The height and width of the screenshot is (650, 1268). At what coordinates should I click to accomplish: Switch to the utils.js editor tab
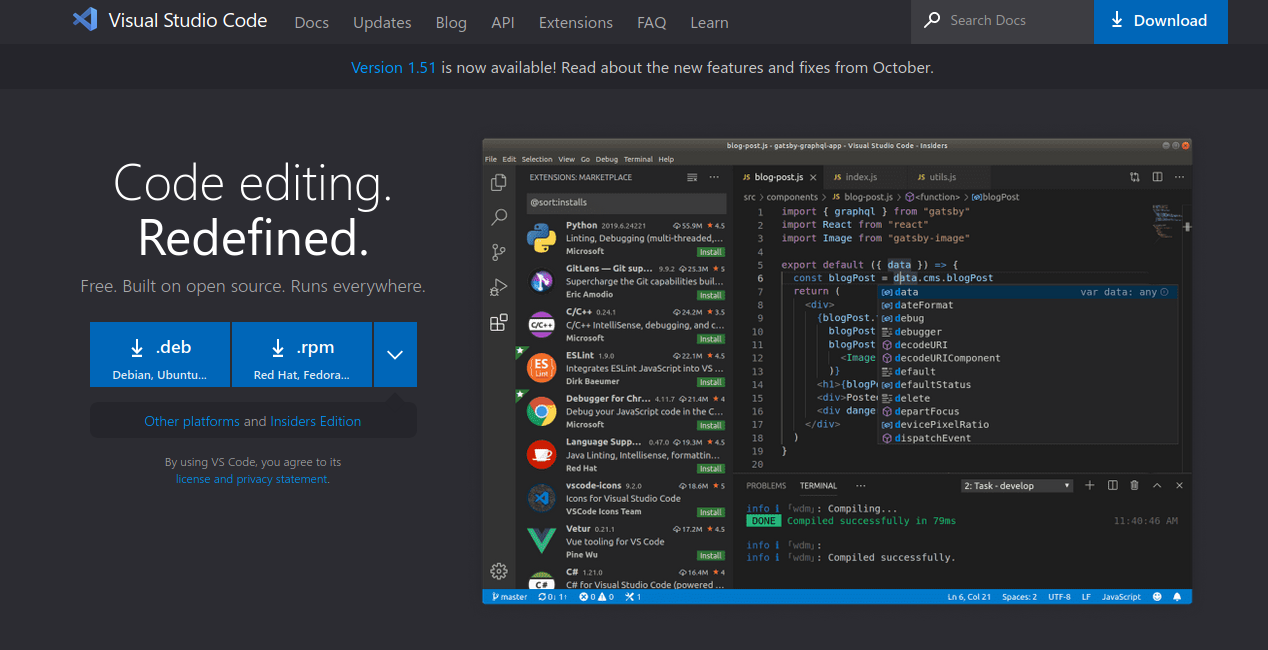click(x=943, y=177)
